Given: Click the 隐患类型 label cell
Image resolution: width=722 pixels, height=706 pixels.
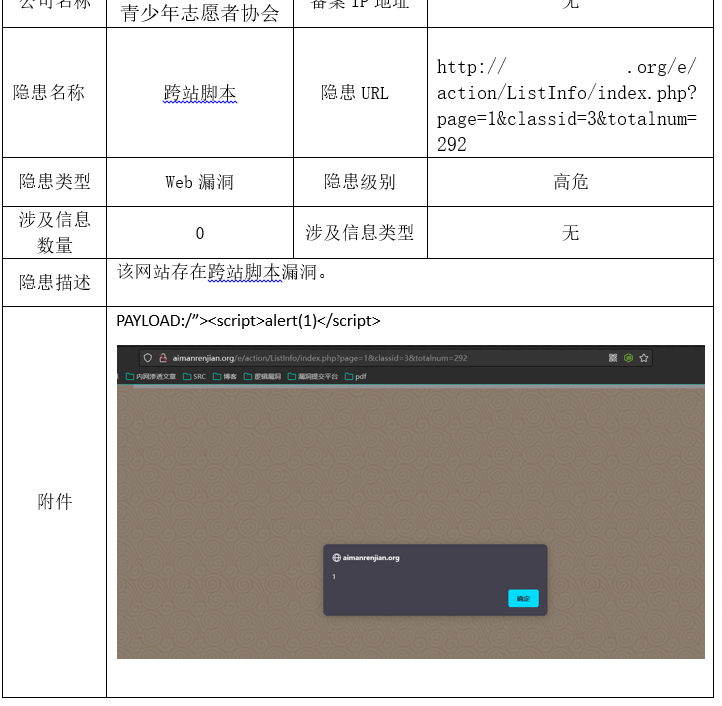Looking at the screenshot, I should pos(55,182).
